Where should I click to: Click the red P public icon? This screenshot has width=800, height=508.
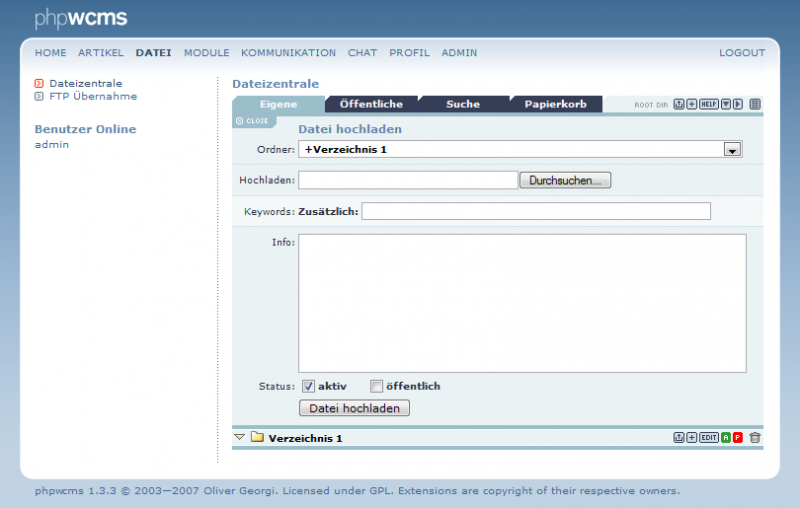tap(738, 437)
